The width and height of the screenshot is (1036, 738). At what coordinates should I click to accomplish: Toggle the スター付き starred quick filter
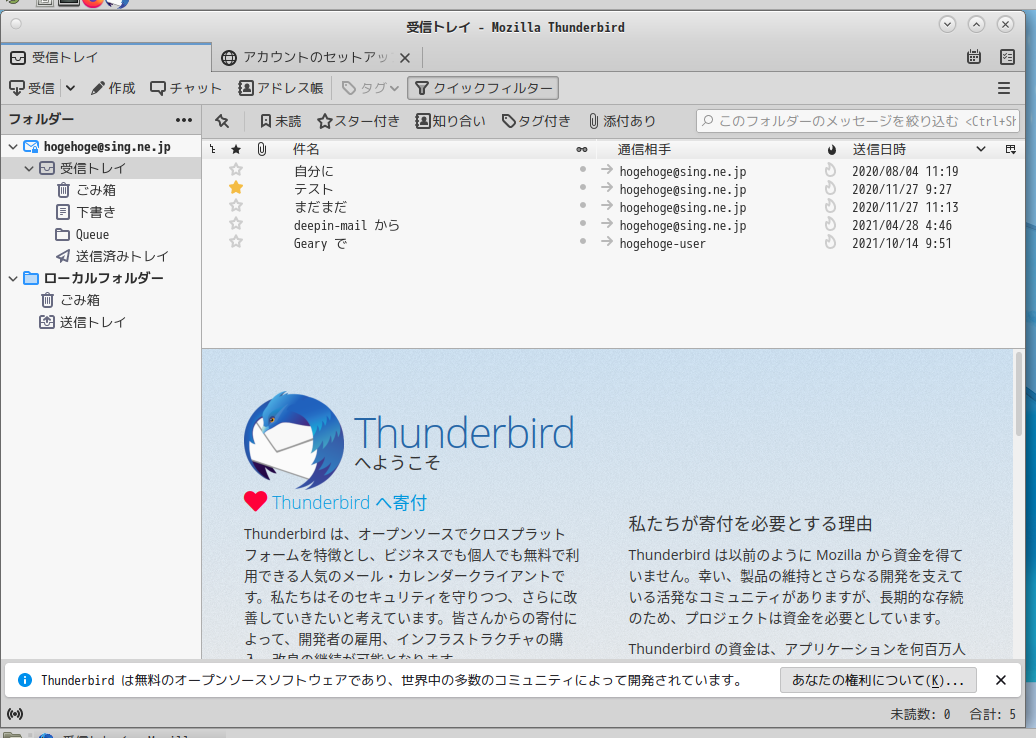point(358,121)
